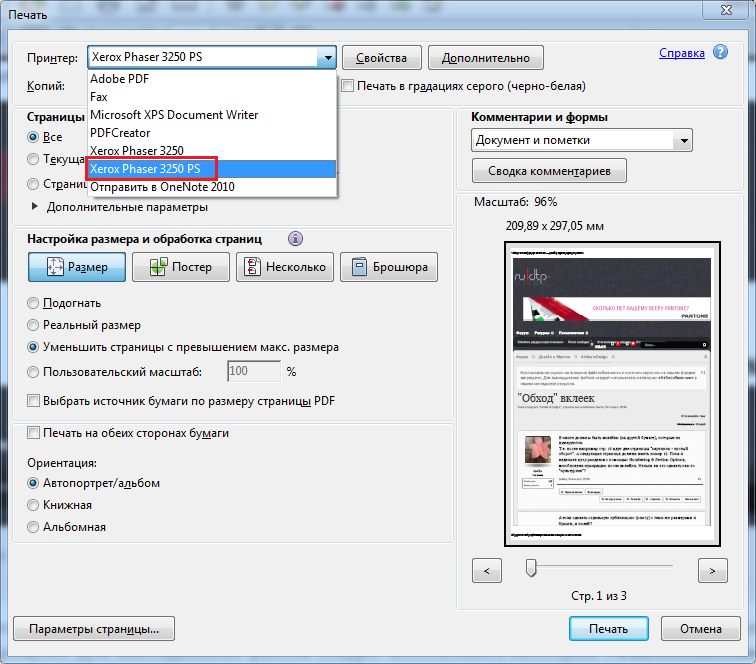This screenshot has width=756, height=664.
Task: Click the blue help question mark icon
Action: (720, 52)
